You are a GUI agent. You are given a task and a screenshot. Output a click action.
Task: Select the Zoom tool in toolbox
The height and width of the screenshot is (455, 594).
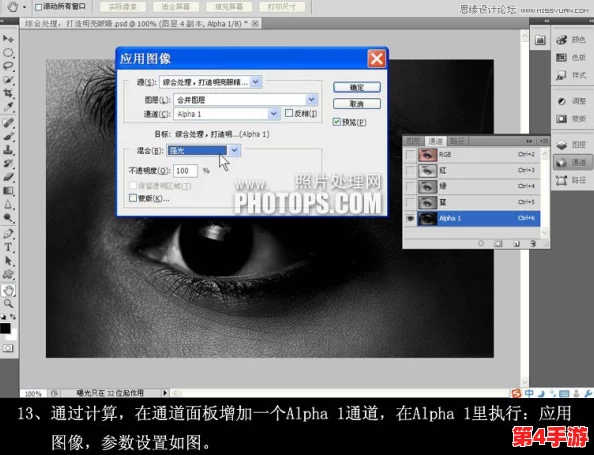8,303
